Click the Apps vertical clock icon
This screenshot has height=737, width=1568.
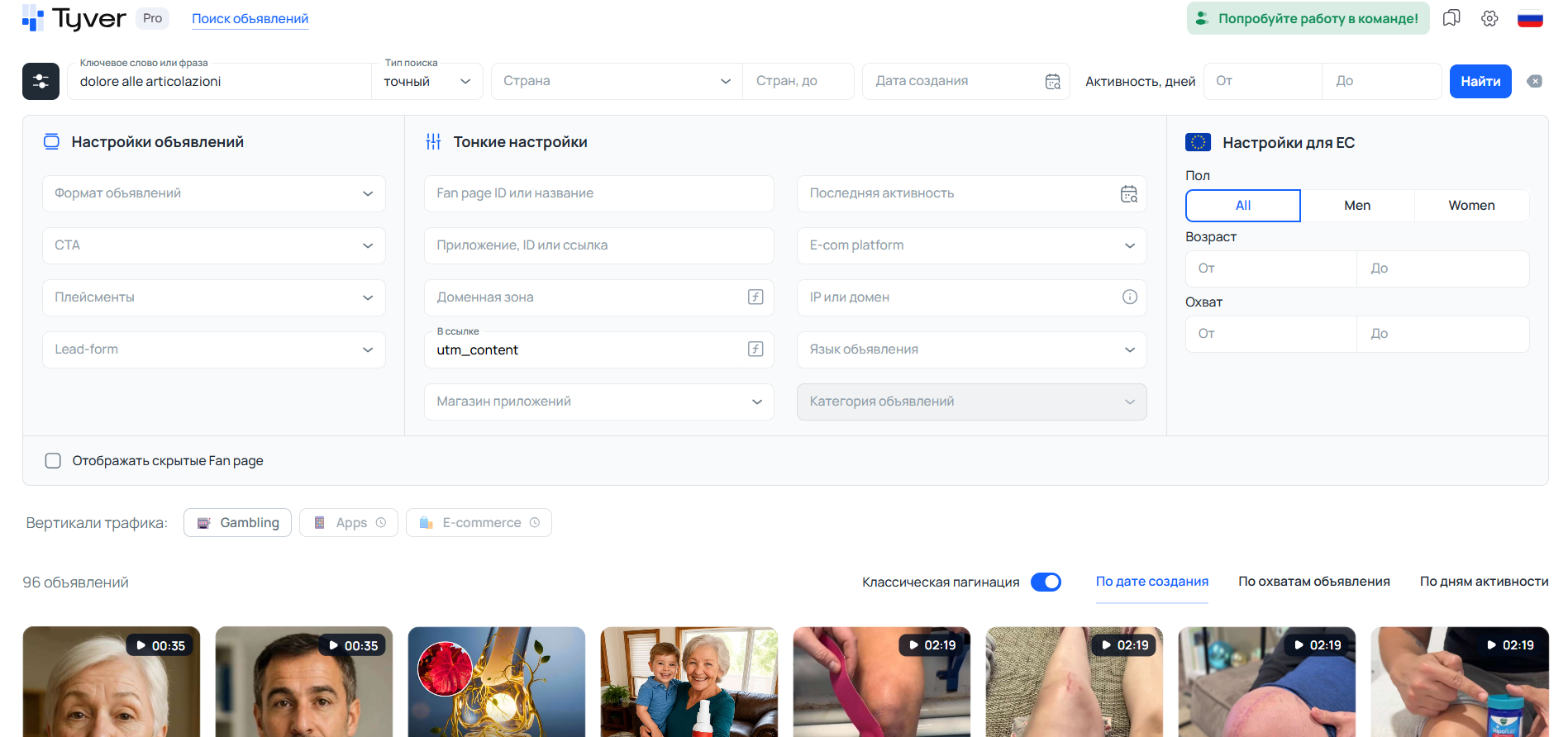tap(381, 523)
